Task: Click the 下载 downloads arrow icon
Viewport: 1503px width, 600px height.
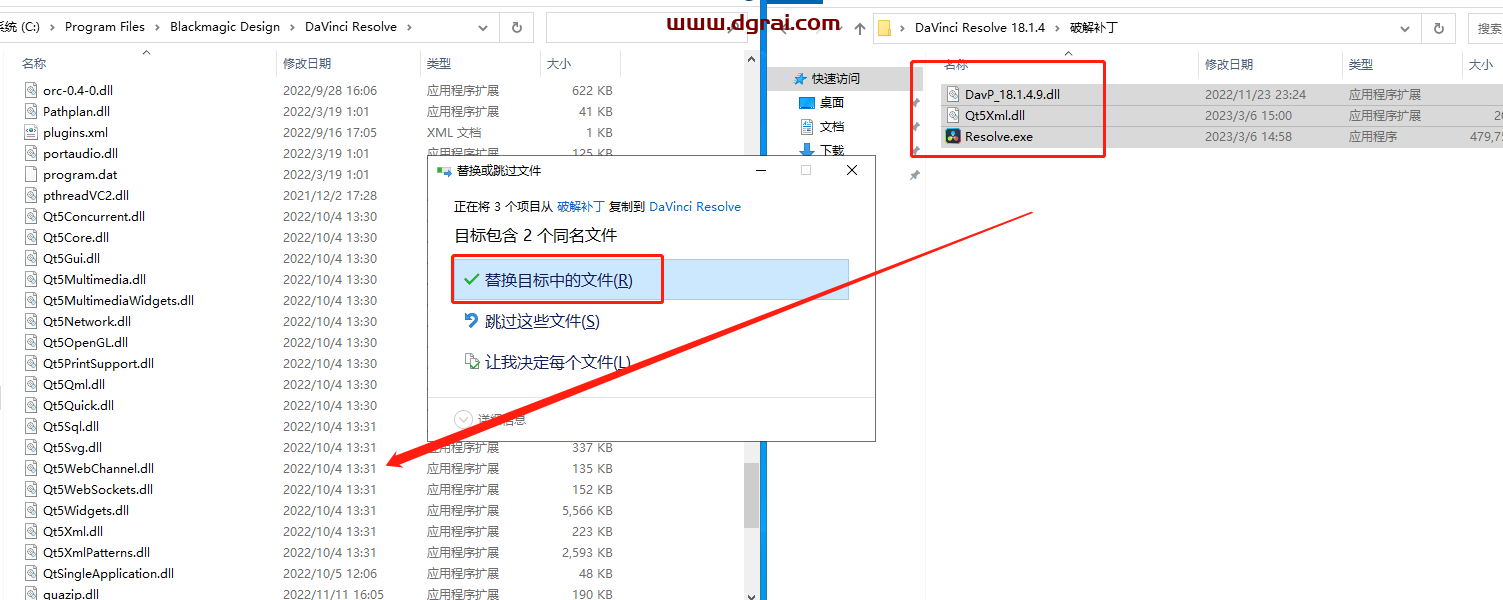Action: (807, 150)
